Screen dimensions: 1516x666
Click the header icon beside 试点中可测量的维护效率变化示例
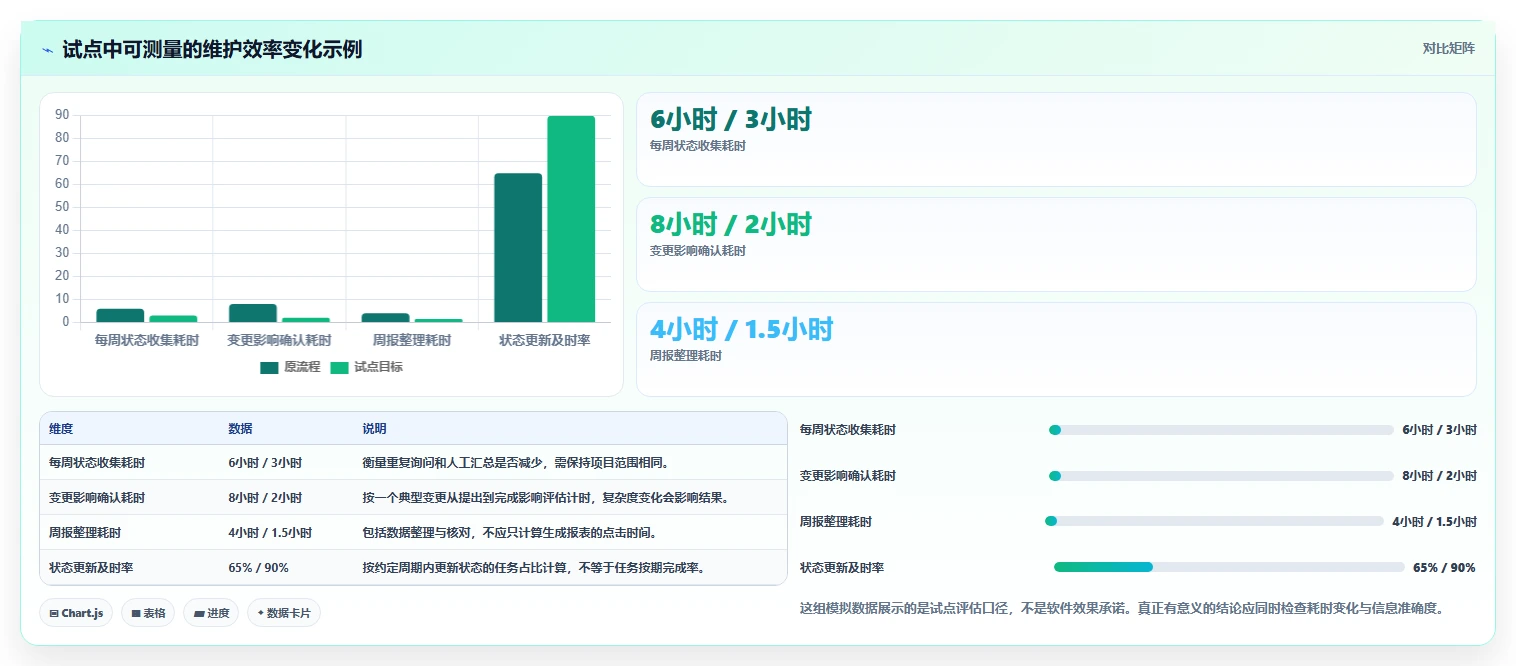click(48, 49)
